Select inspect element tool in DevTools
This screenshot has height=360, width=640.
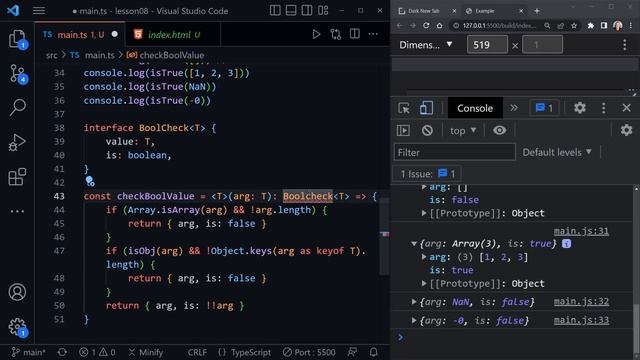pos(404,108)
